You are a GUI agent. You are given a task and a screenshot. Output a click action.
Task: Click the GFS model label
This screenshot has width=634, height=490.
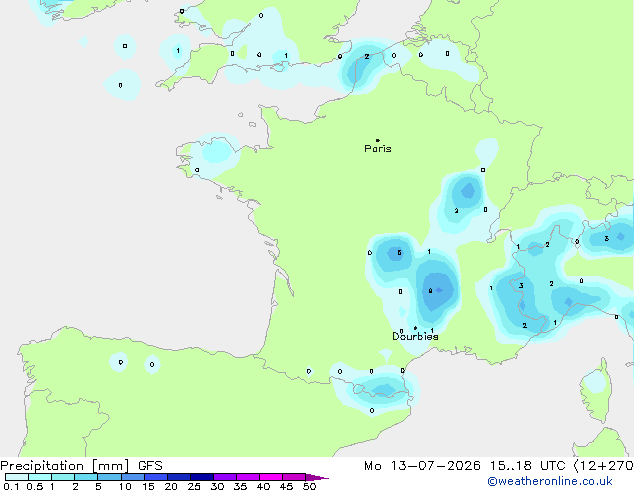(150, 466)
